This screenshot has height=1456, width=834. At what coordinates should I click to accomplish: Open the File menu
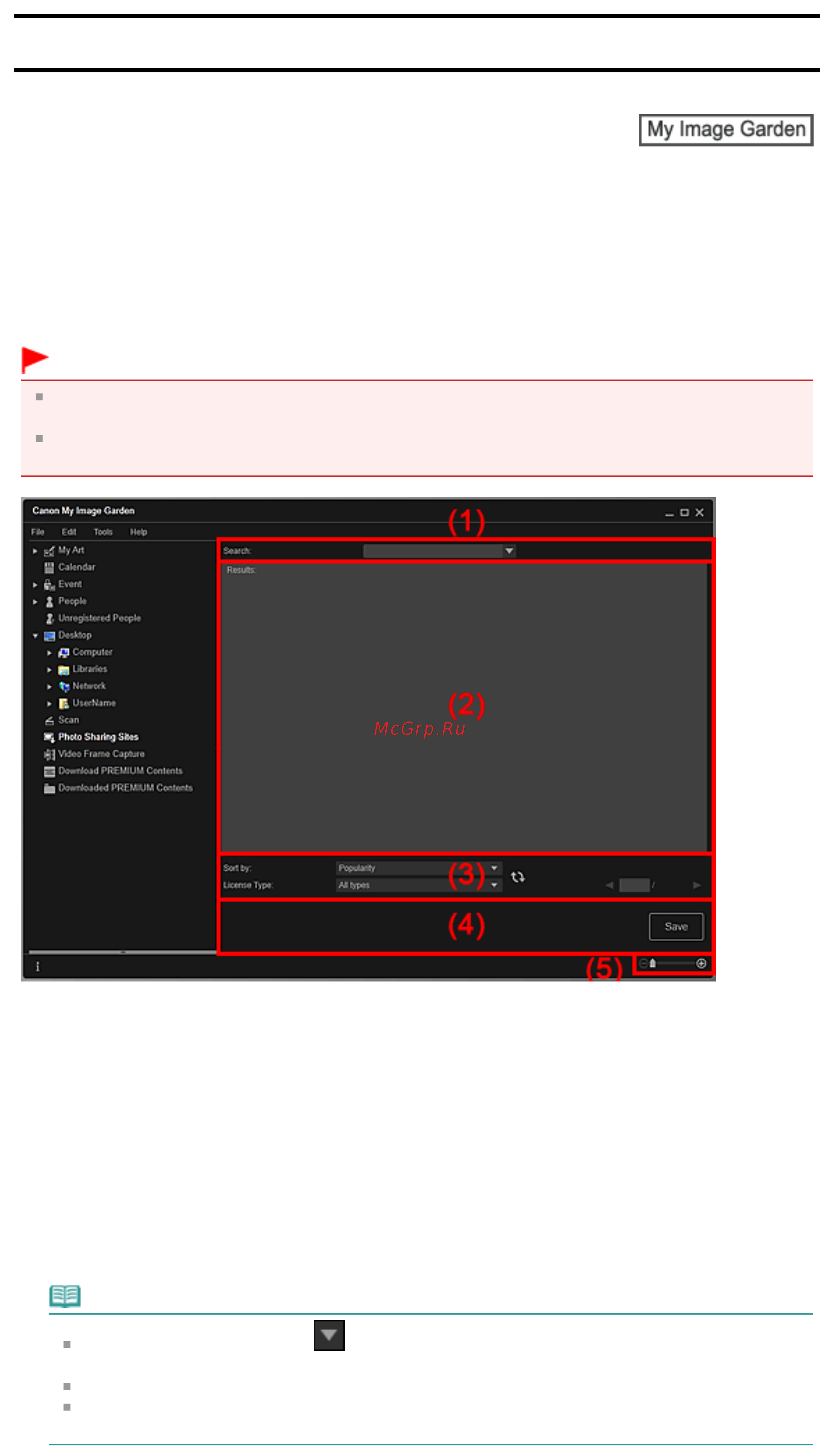(x=38, y=532)
